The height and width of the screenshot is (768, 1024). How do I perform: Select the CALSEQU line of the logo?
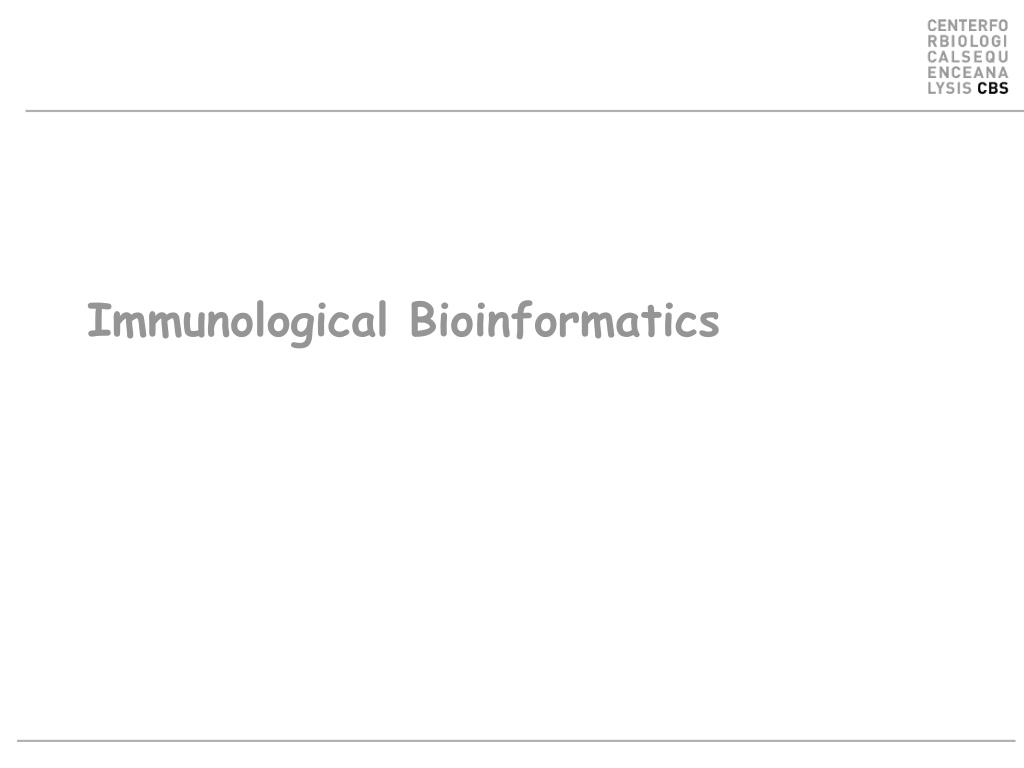pos(968,57)
